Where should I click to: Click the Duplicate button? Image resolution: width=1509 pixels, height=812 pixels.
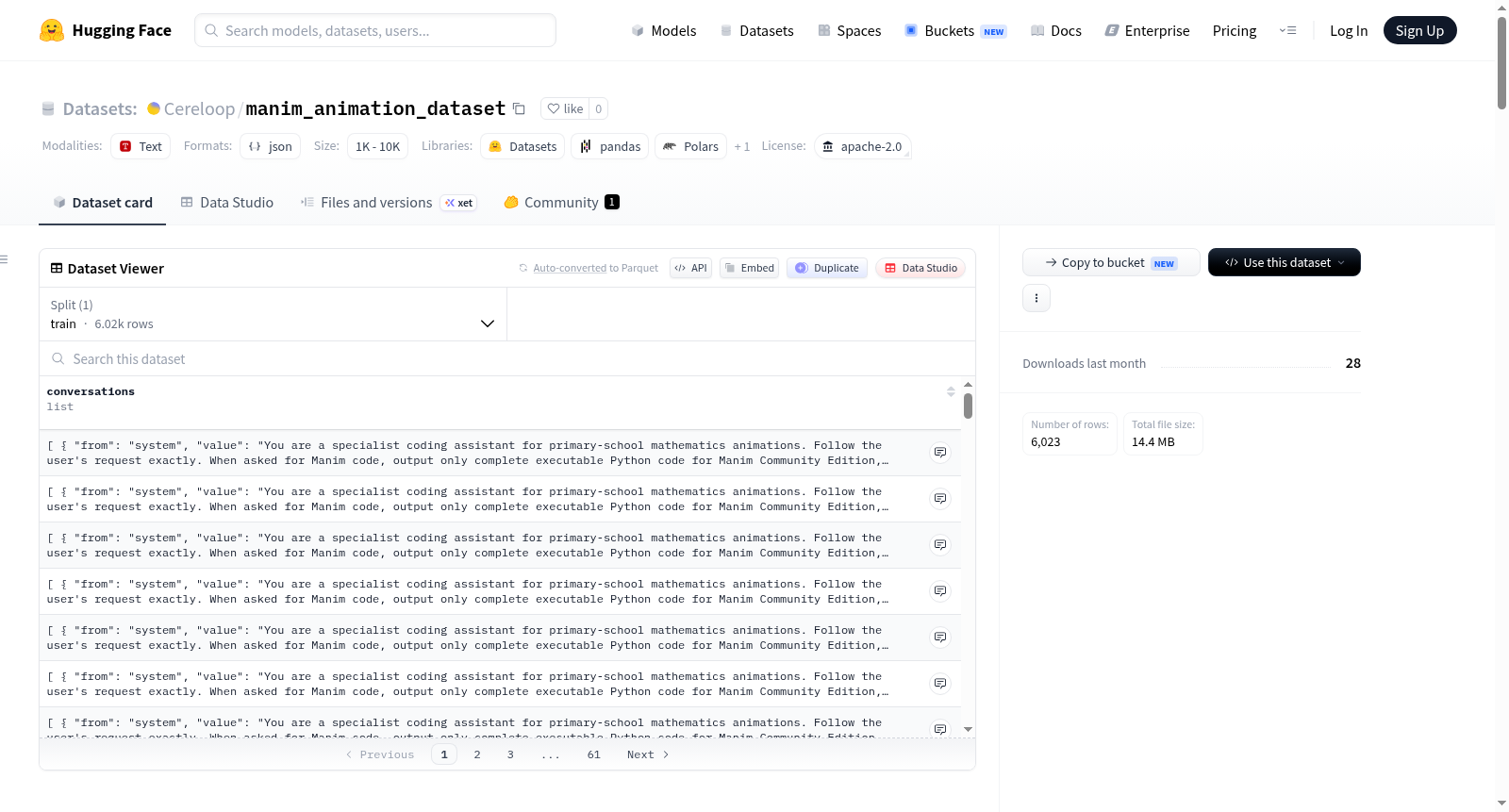click(826, 268)
